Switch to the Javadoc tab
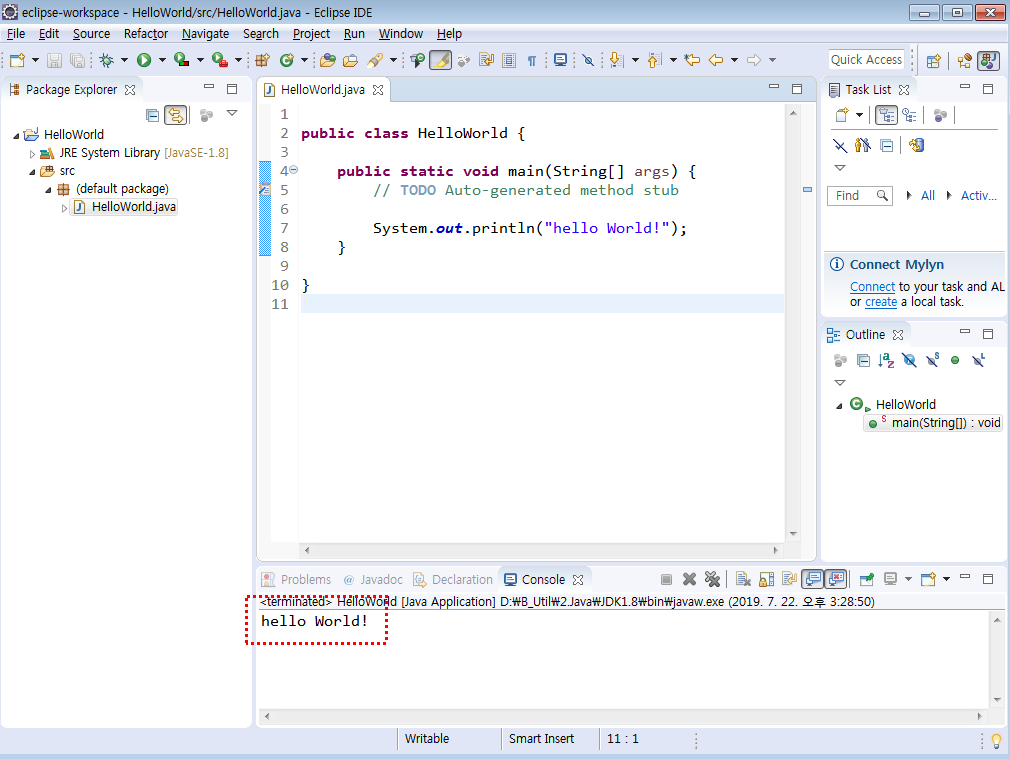Viewport: 1010px width, 759px height. (x=374, y=579)
